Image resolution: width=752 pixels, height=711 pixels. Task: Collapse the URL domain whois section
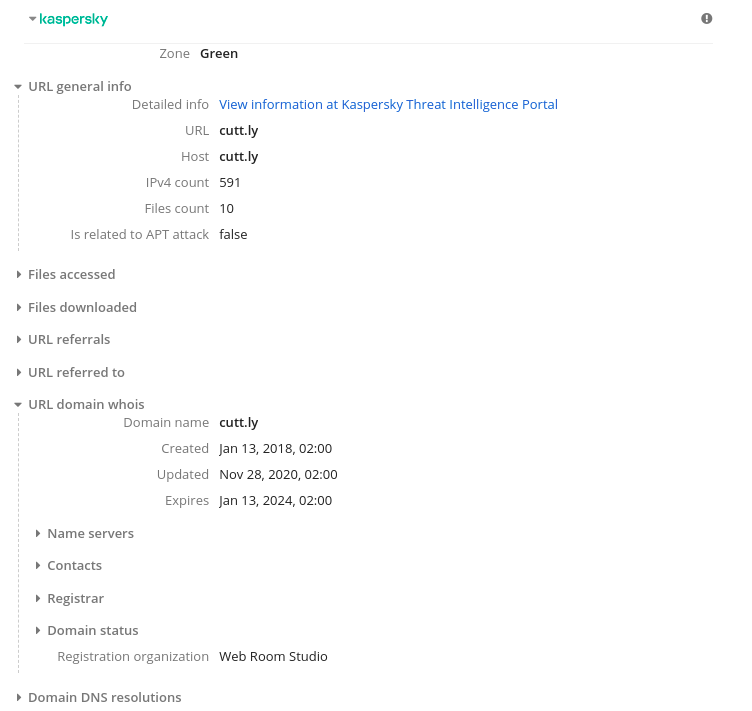tap(18, 405)
